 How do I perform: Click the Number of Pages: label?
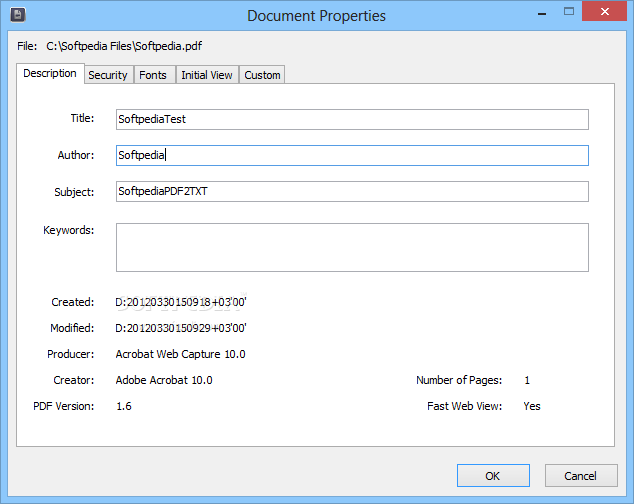click(x=459, y=380)
